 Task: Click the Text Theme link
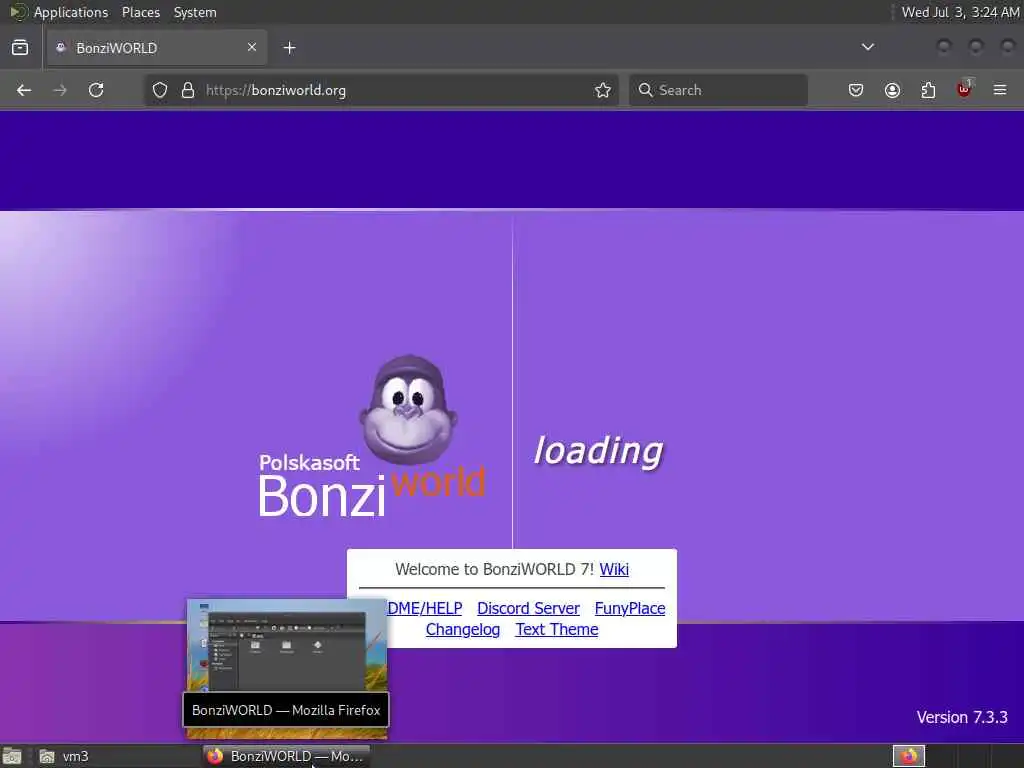click(x=556, y=630)
